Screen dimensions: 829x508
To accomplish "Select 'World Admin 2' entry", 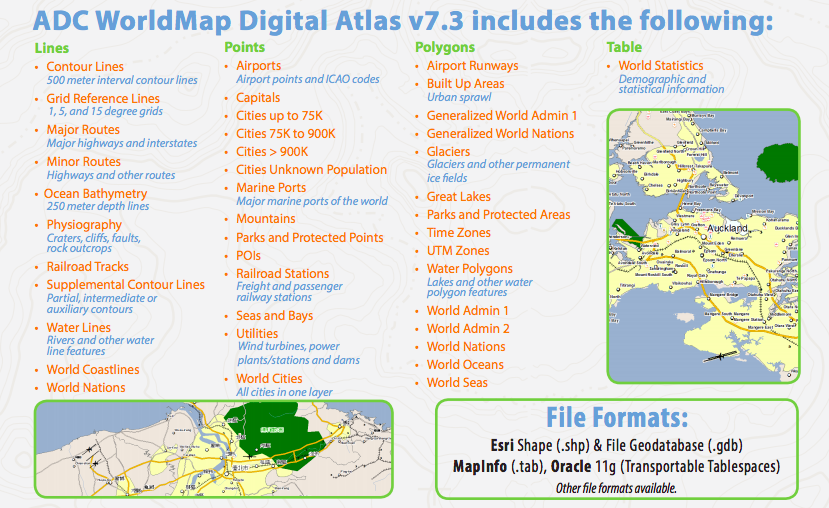I will [468, 328].
